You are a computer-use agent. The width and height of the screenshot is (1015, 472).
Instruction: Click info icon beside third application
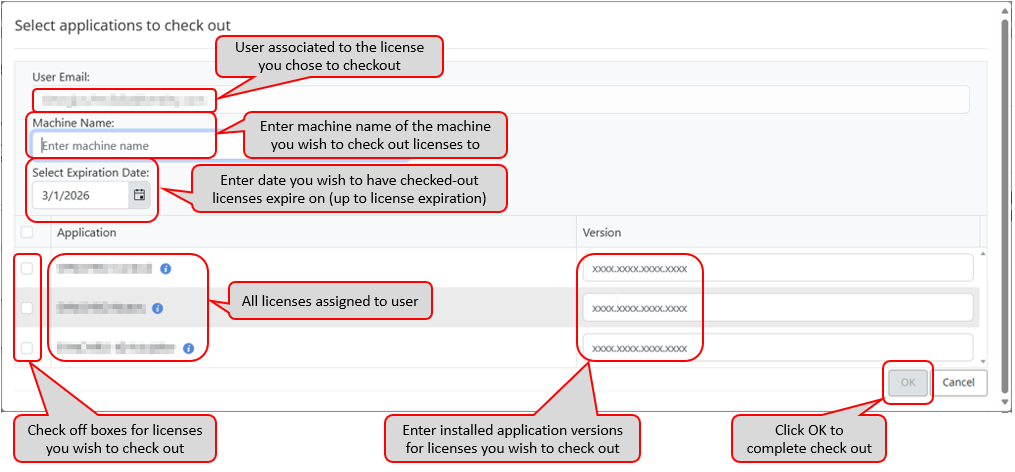pyautogui.click(x=188, y=348)
